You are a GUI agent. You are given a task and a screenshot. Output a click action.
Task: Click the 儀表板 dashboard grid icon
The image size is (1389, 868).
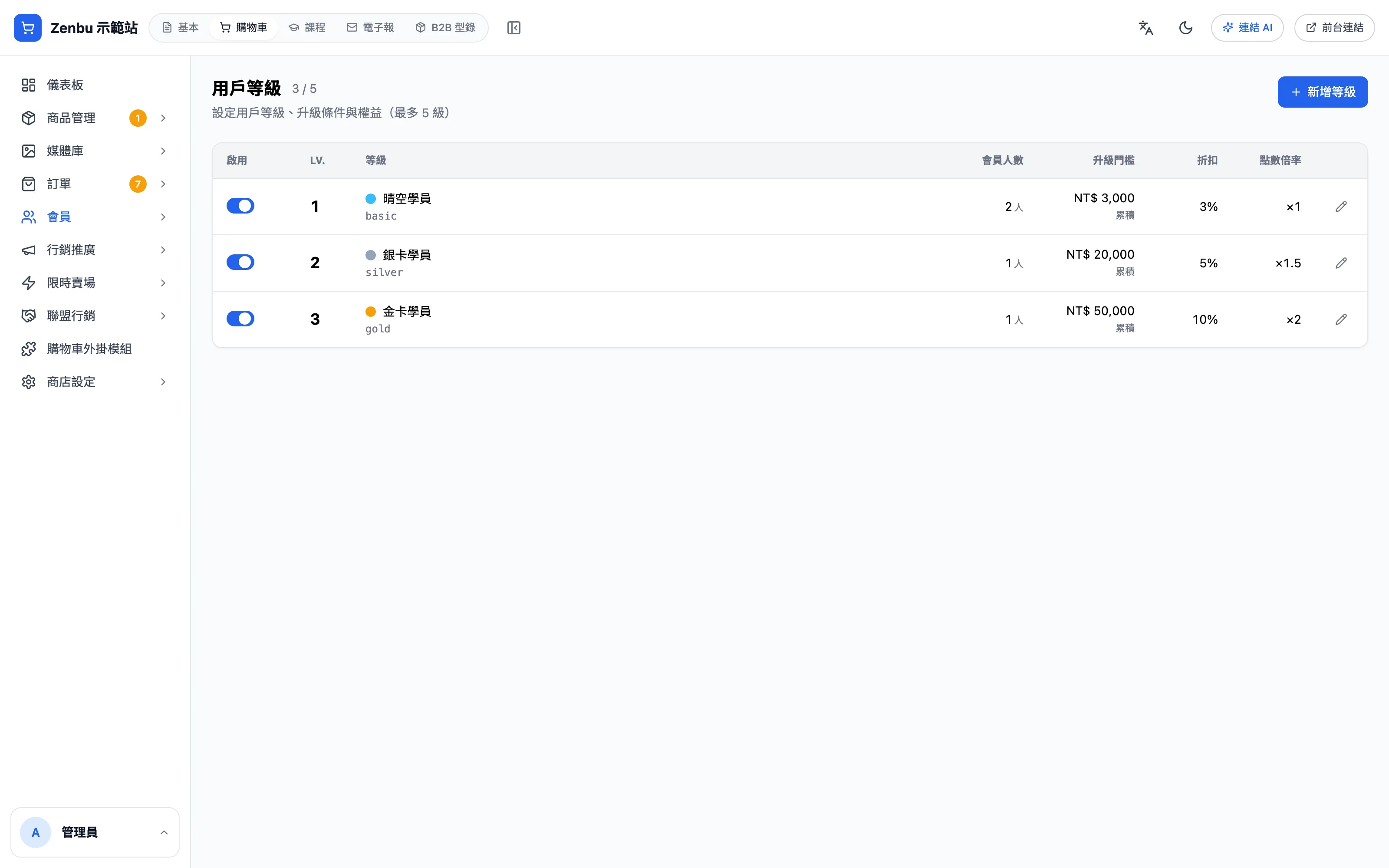(29, 85)
